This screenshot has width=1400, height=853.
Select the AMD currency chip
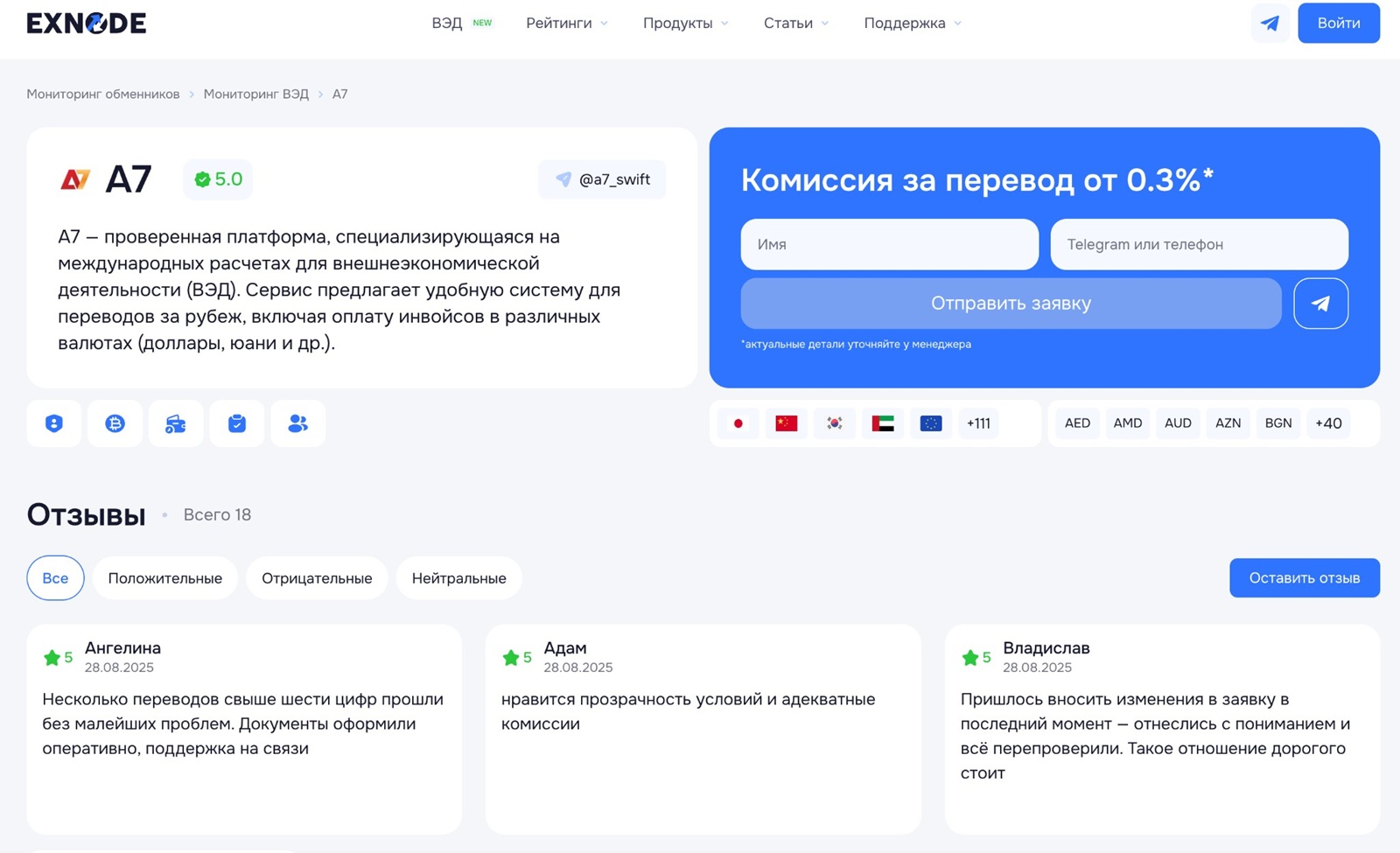pyautogui.click(x=1128, y=423)
